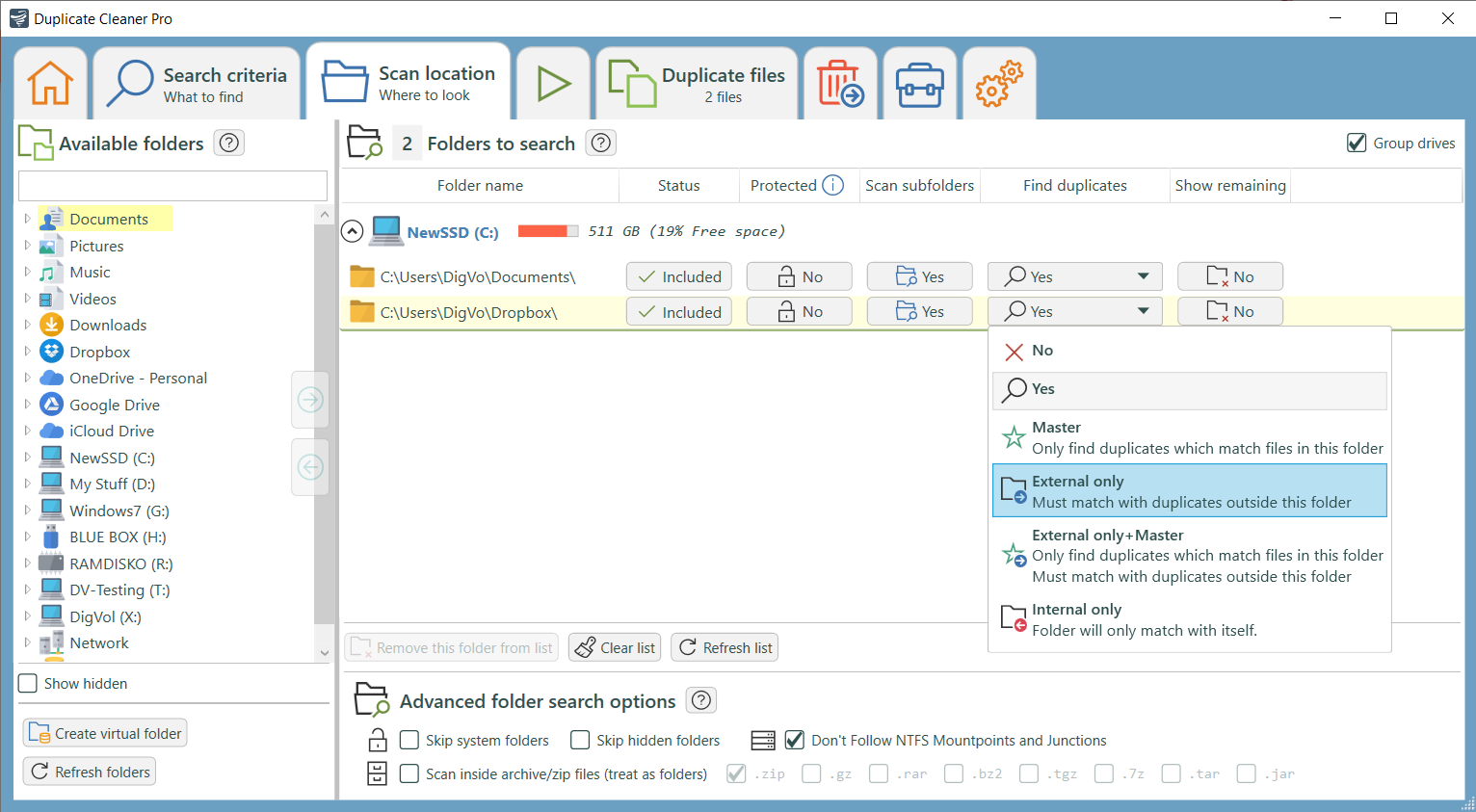Click the Available folders search field
Screen dimensions: 1476x812
(171, 185)
